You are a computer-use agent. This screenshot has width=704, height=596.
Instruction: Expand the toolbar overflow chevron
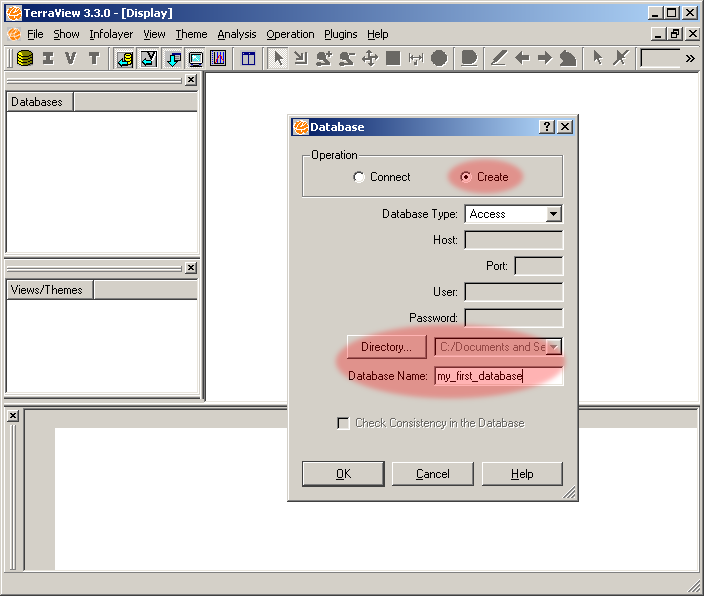(x=690, y=58)
